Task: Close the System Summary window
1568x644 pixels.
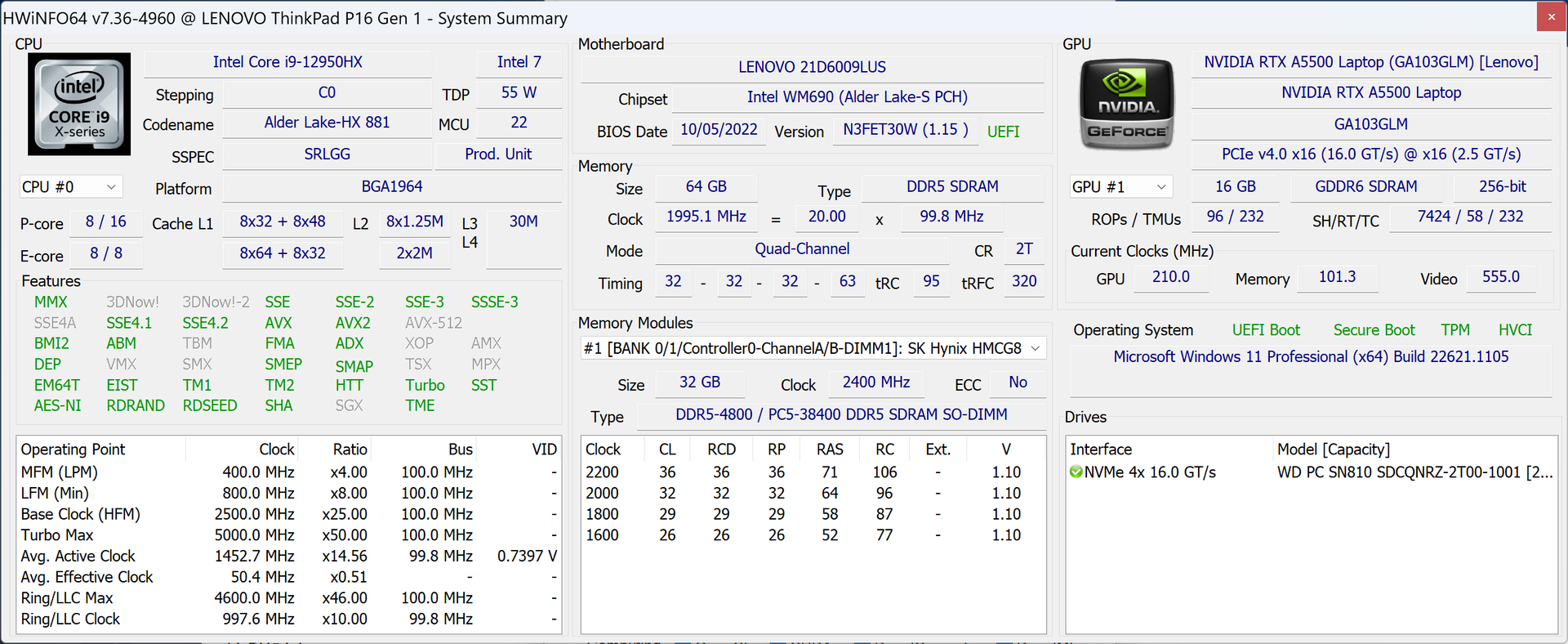Action: pos(1551,16)
